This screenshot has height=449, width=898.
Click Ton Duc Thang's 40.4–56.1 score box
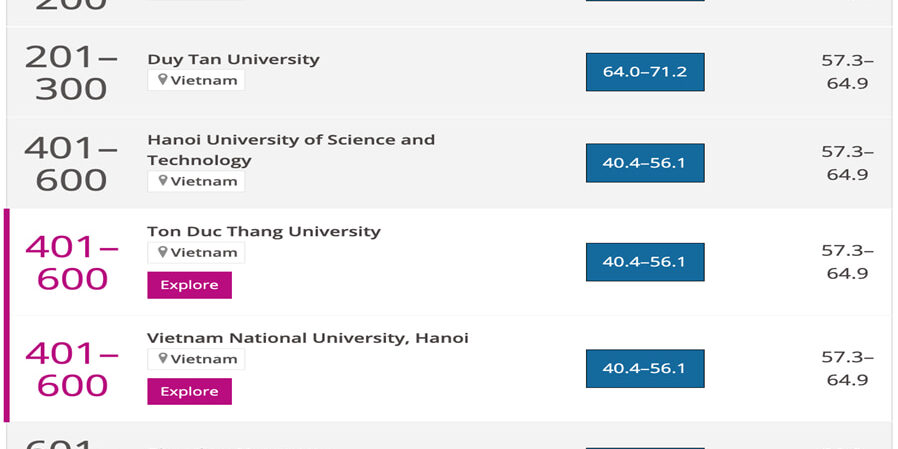click(644, 262)
